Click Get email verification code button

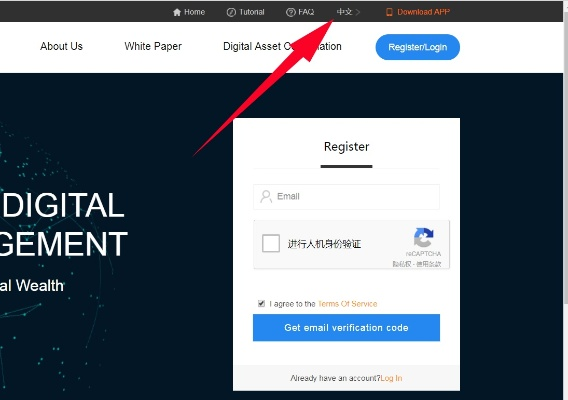coord(346,328)
